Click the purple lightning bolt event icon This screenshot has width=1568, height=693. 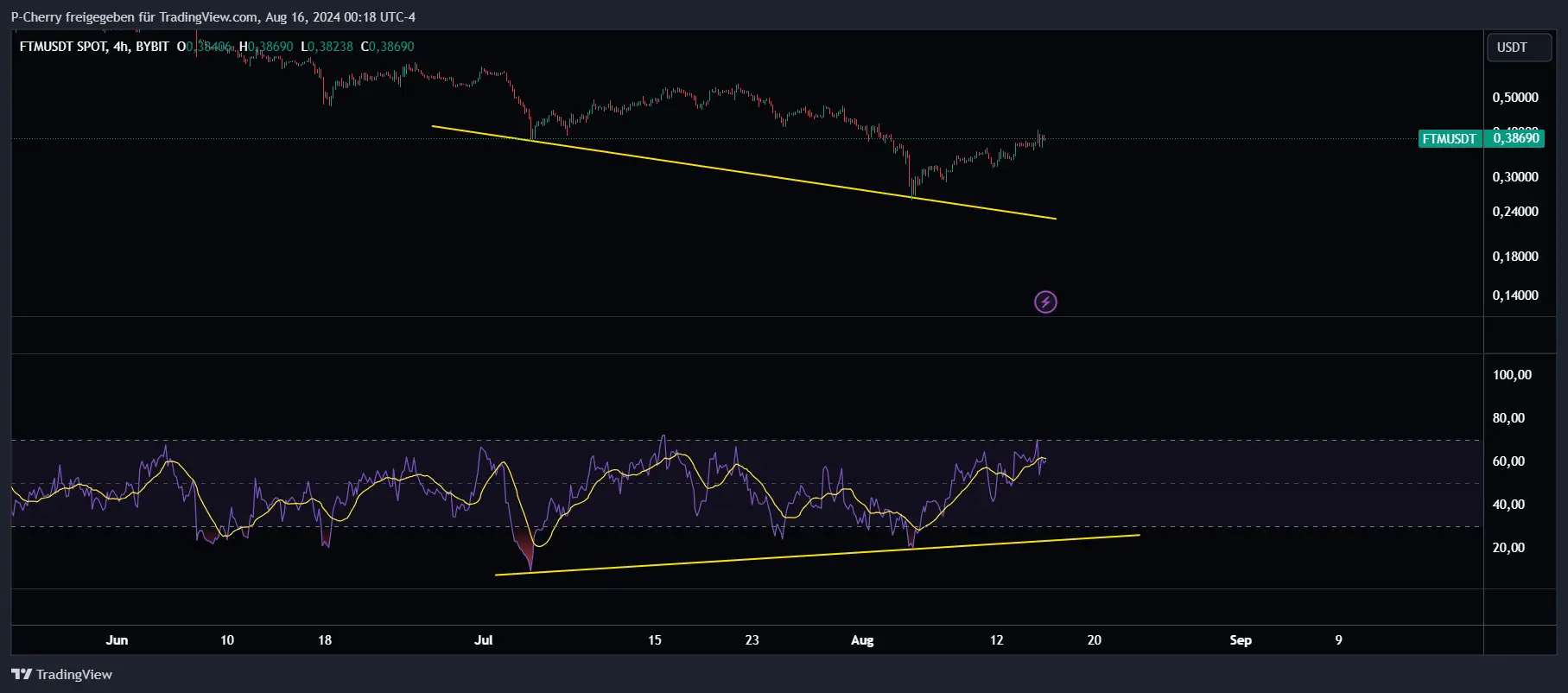[x=1045, y=302]
